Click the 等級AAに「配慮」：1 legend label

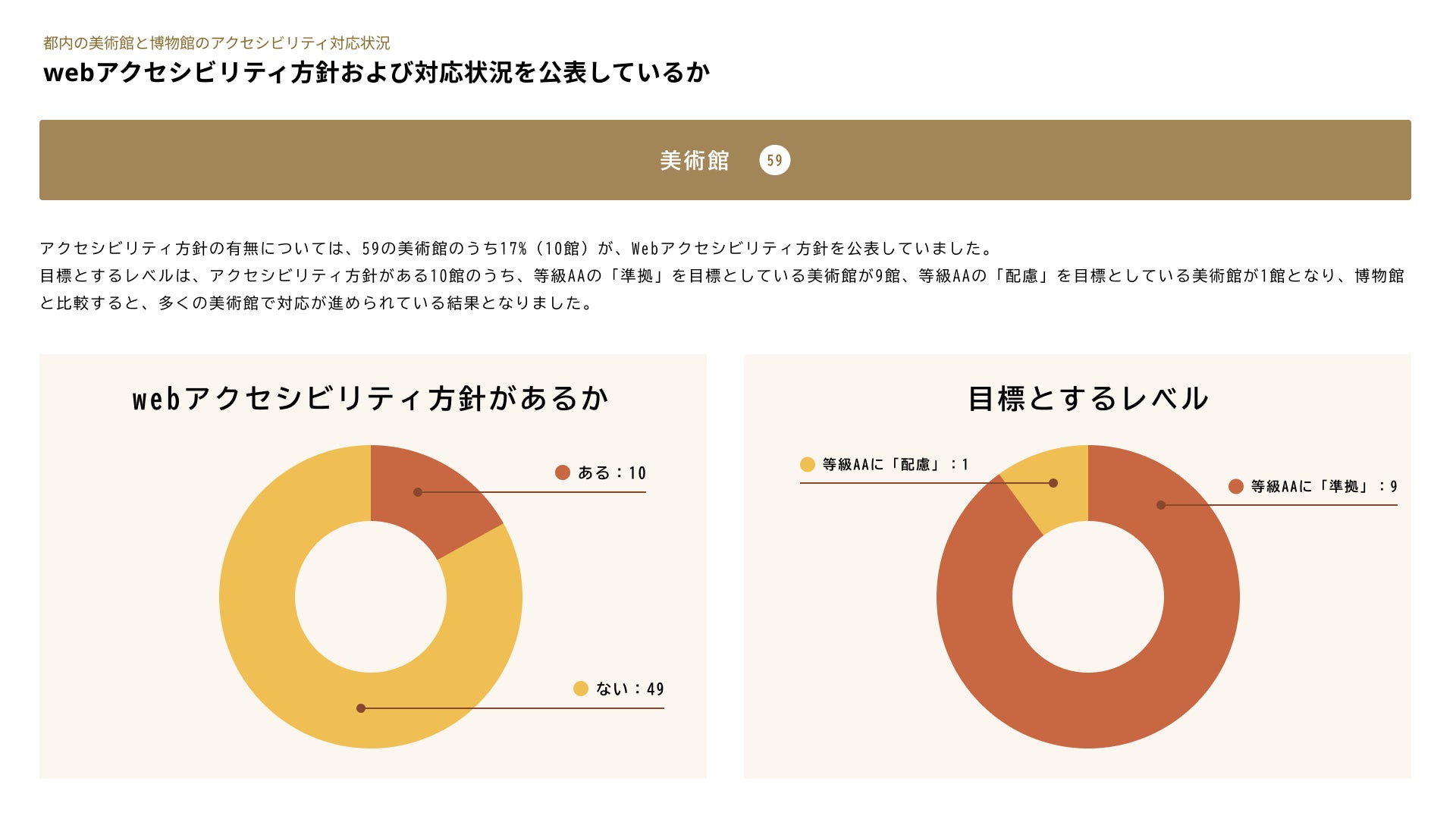tap(895, 464)
